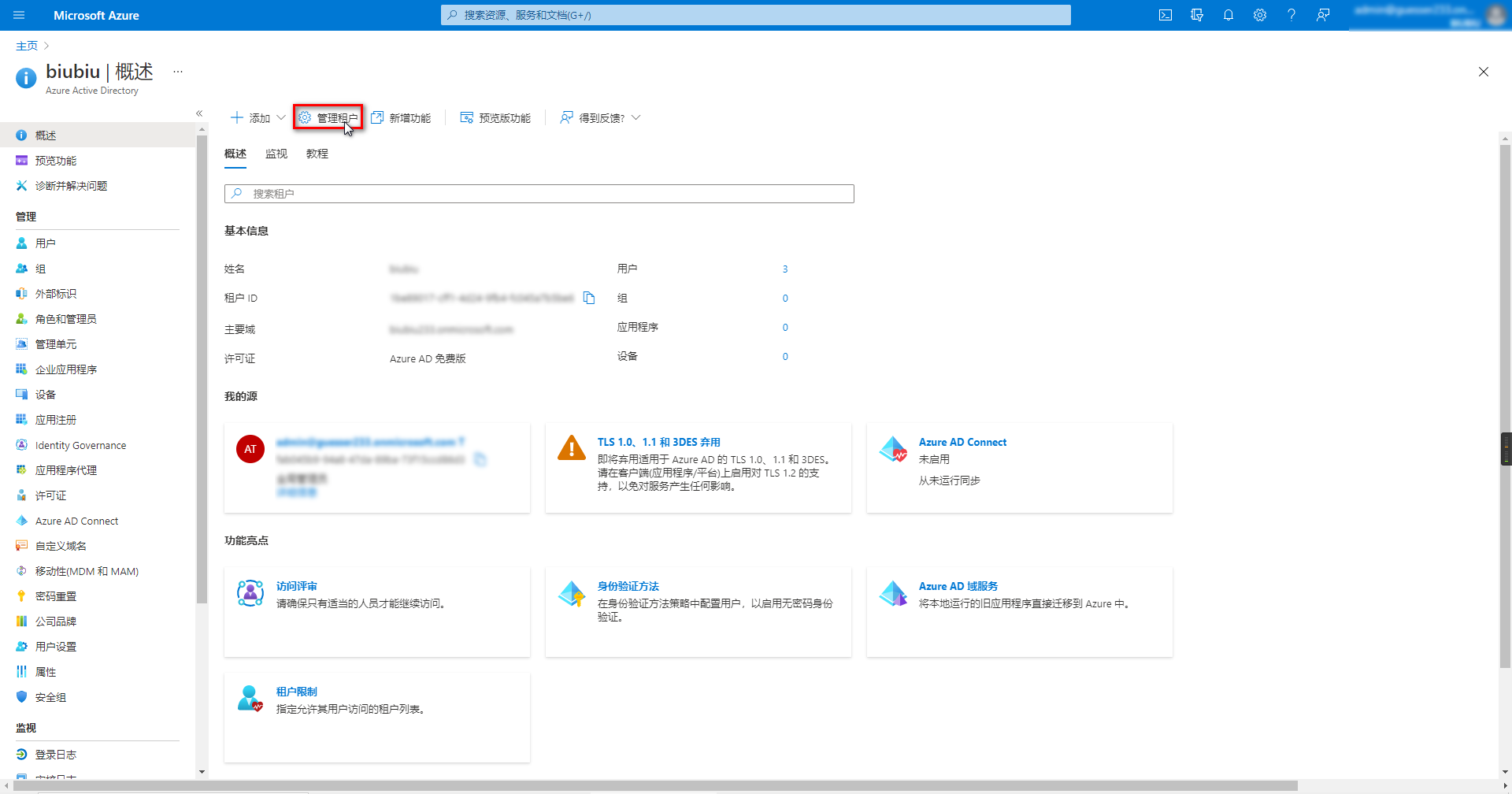Open the directory and subscription filter icon
The width and height of the screenshot is (1512, 794).
(x=1197, y=15)
